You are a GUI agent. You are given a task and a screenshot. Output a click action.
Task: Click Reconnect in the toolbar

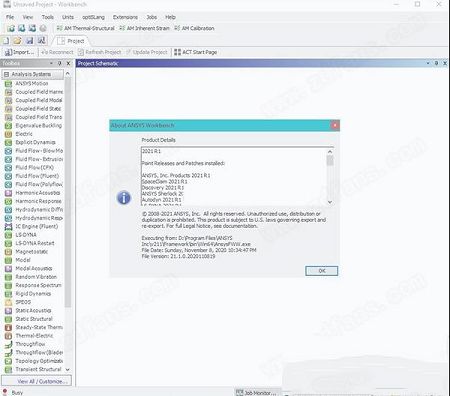(x=57, y=52)
